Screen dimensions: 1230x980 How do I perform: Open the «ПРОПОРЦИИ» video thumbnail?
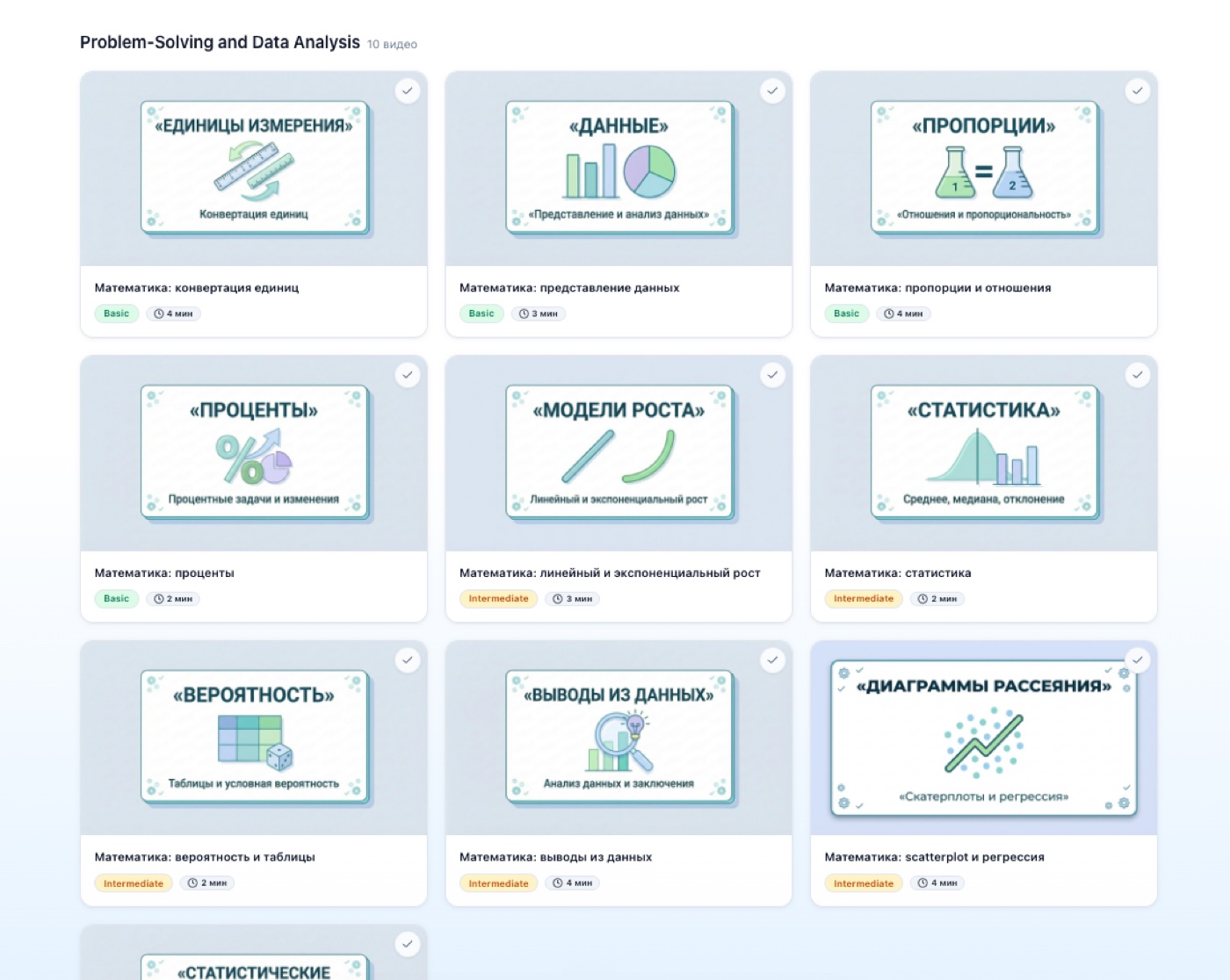(984, 169)
